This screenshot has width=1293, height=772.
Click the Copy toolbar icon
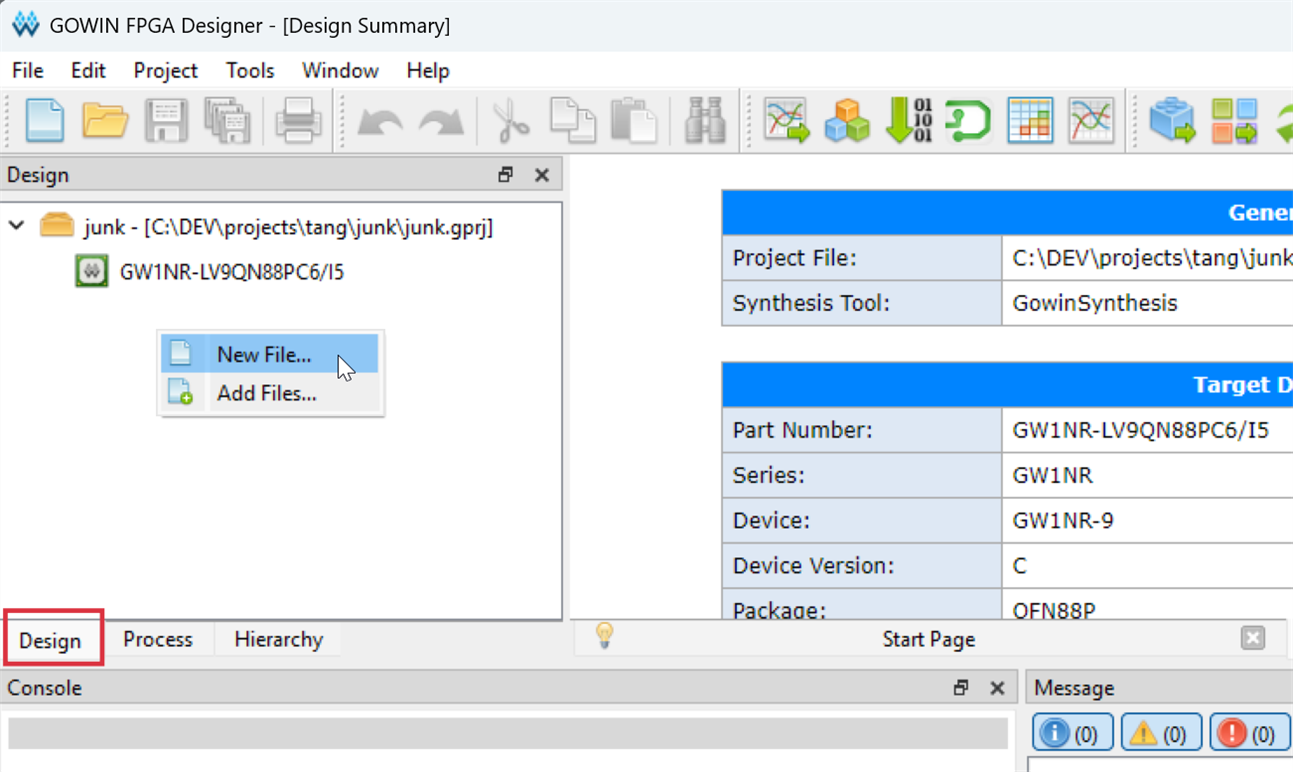click(x=572, y=120)
